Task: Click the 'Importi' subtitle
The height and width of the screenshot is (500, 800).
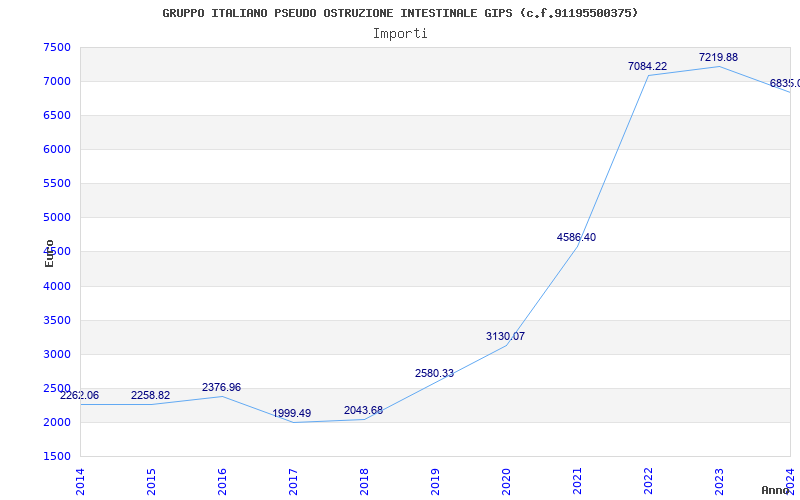Action: 400,34
